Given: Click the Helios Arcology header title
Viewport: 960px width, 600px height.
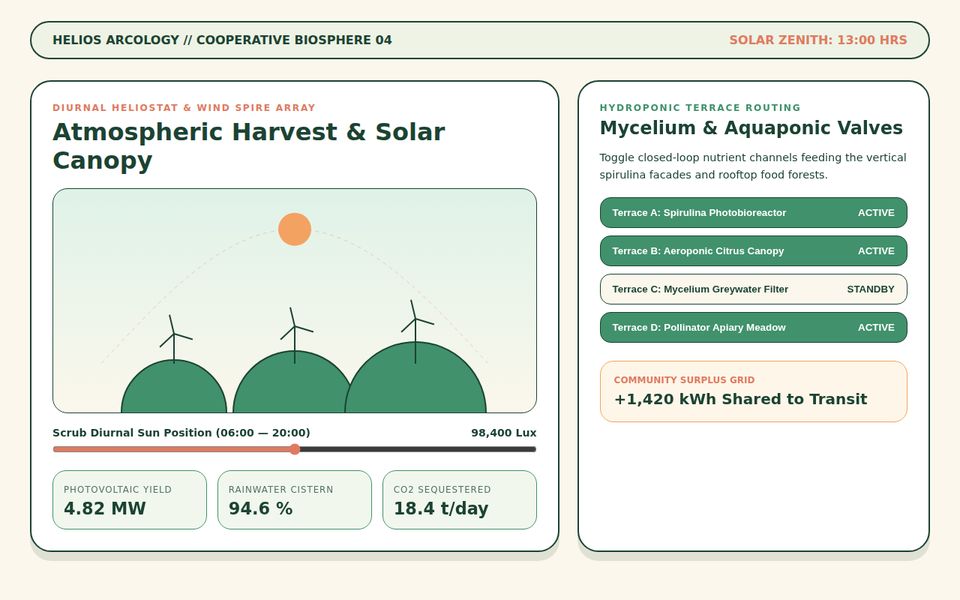Looking at the screenshot, I should (222, 40).
